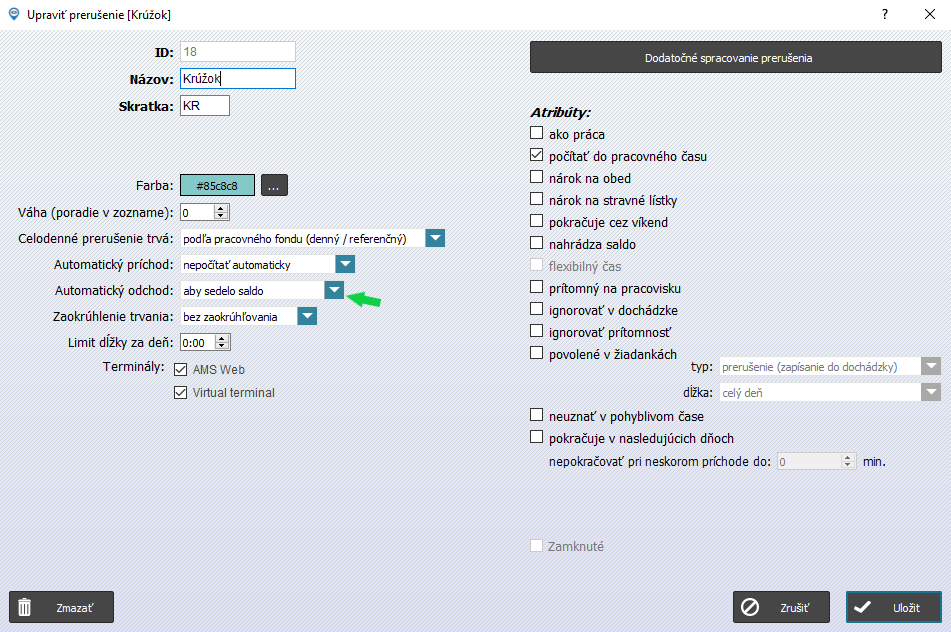
Task: Open the Zaokrúhlenie trvania dropdown
Action: point(307,316)
